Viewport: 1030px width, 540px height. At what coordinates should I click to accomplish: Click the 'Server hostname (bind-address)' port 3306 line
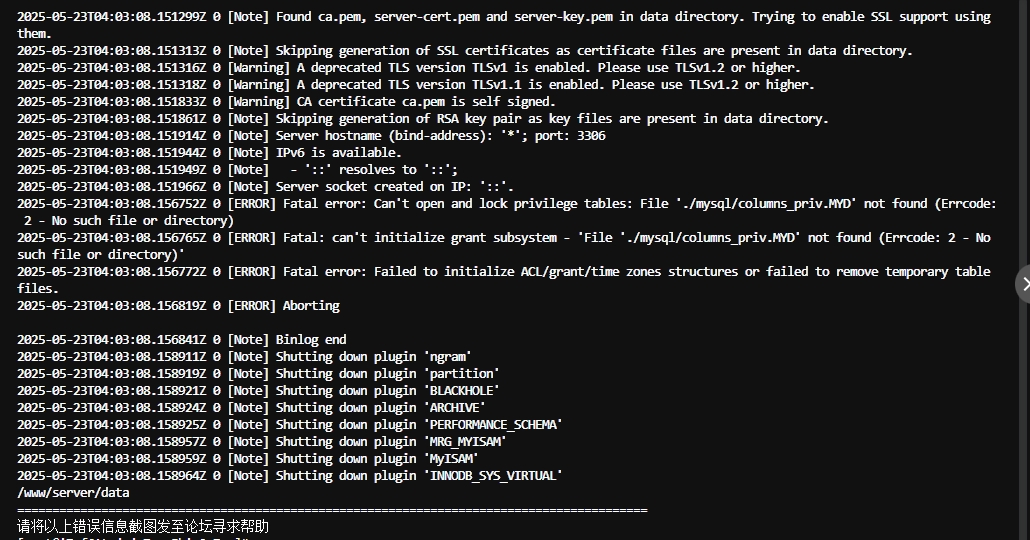[x=311, y=135]
